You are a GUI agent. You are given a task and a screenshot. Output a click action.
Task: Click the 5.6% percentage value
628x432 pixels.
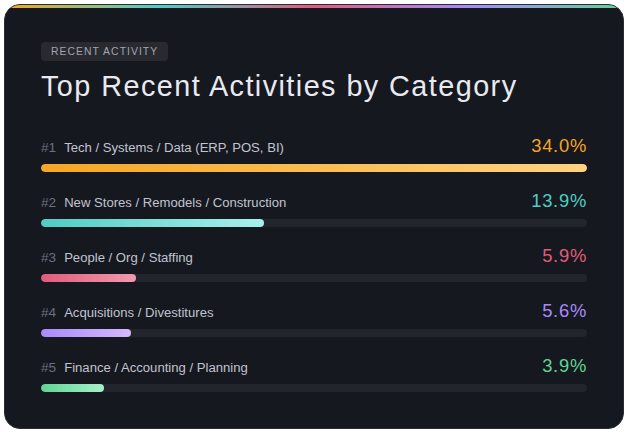pos(564,311)
